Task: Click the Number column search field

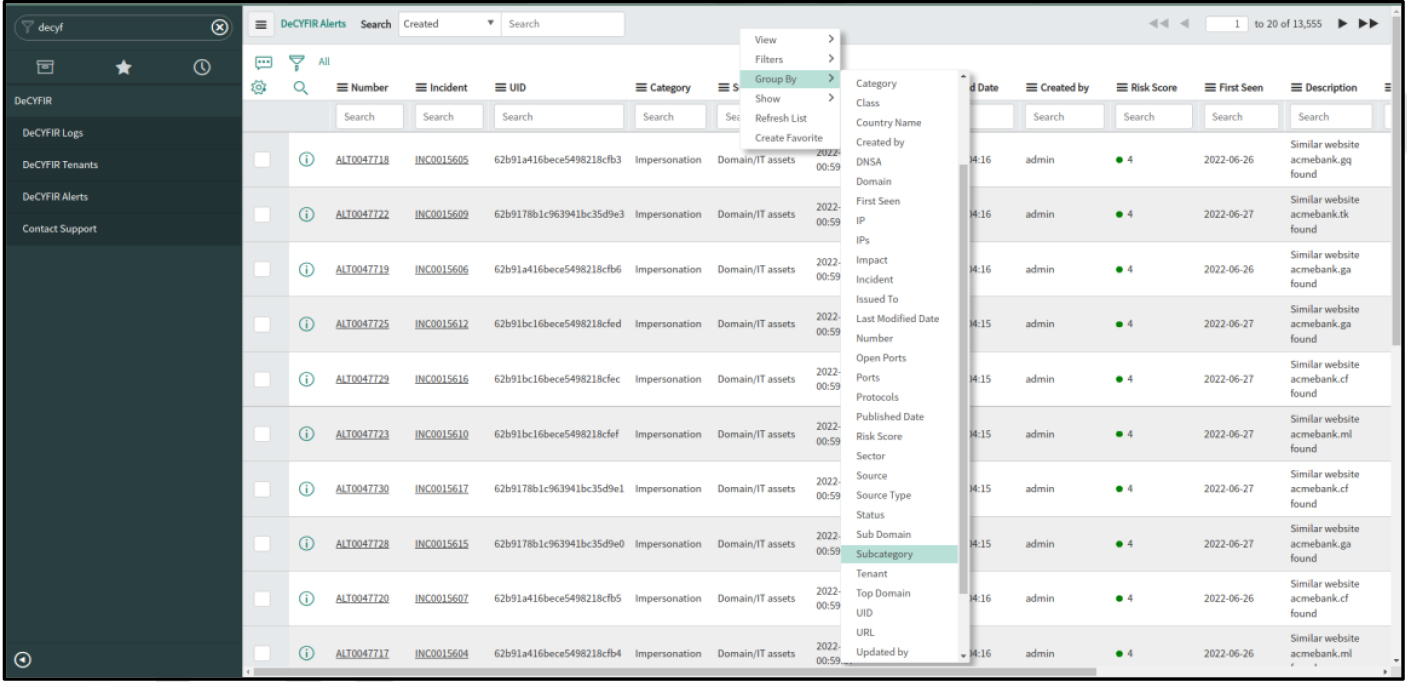Action: pyautogui.click(x=369, y=117)
